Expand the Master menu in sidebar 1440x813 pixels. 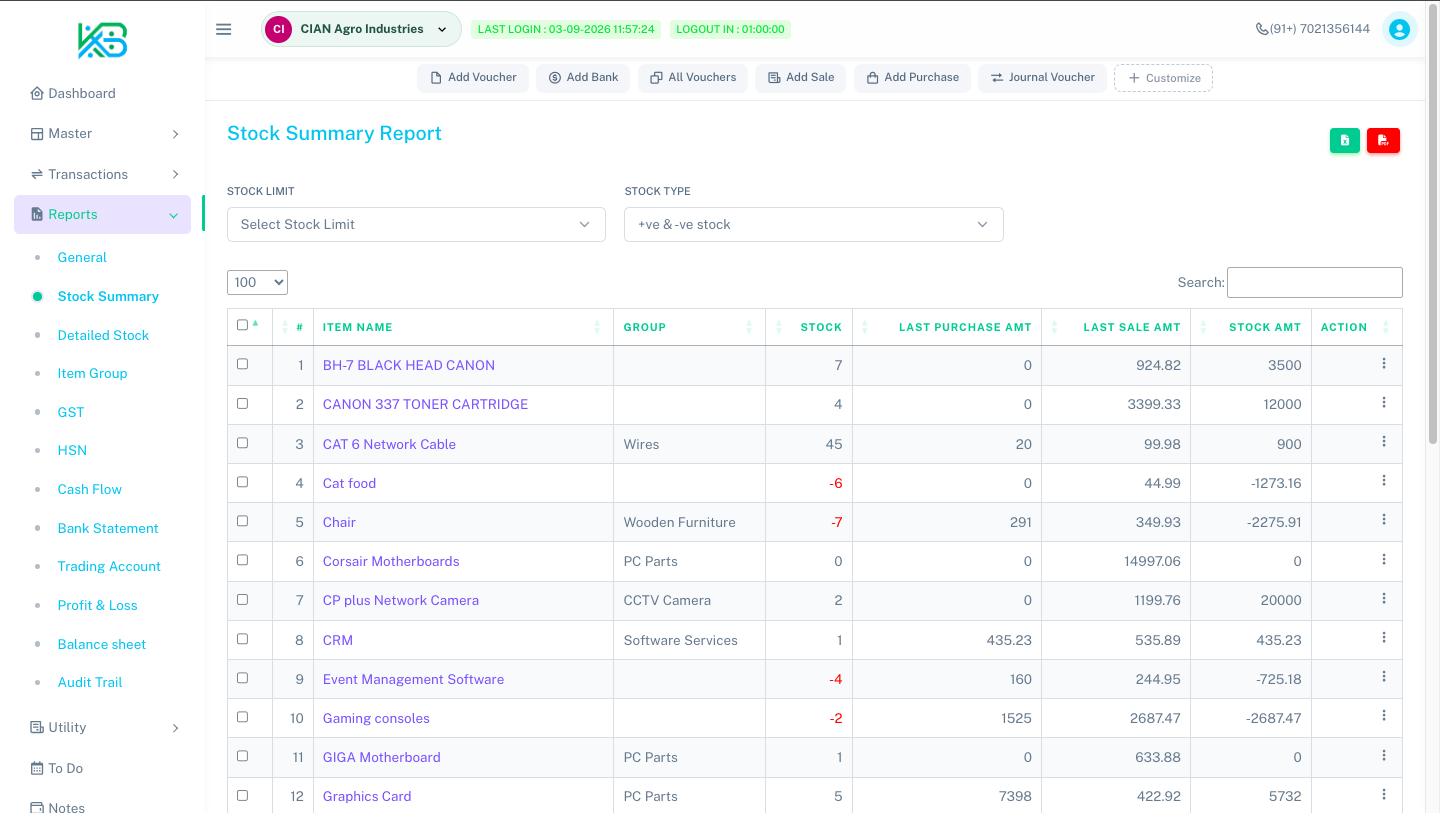103,133
